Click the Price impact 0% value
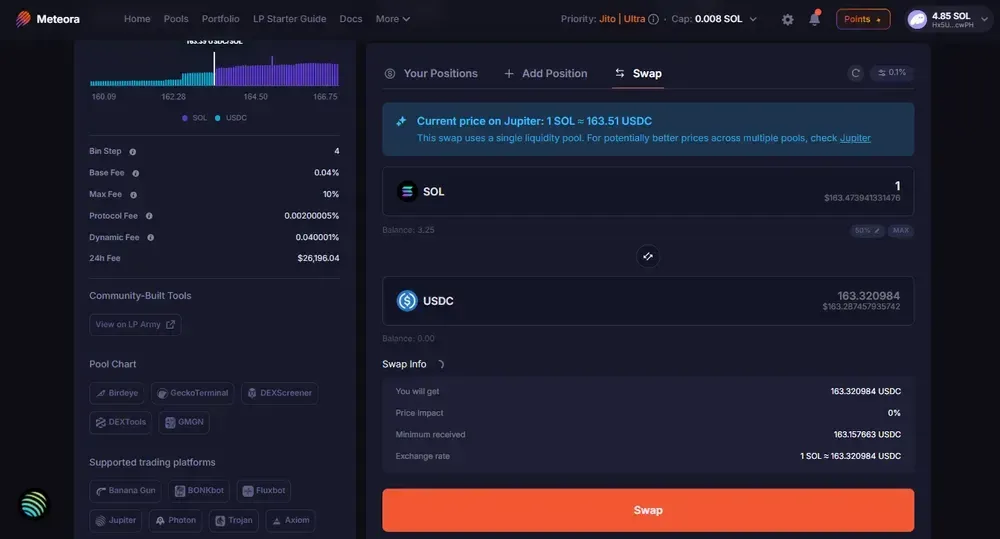 (x=894, y=413)
